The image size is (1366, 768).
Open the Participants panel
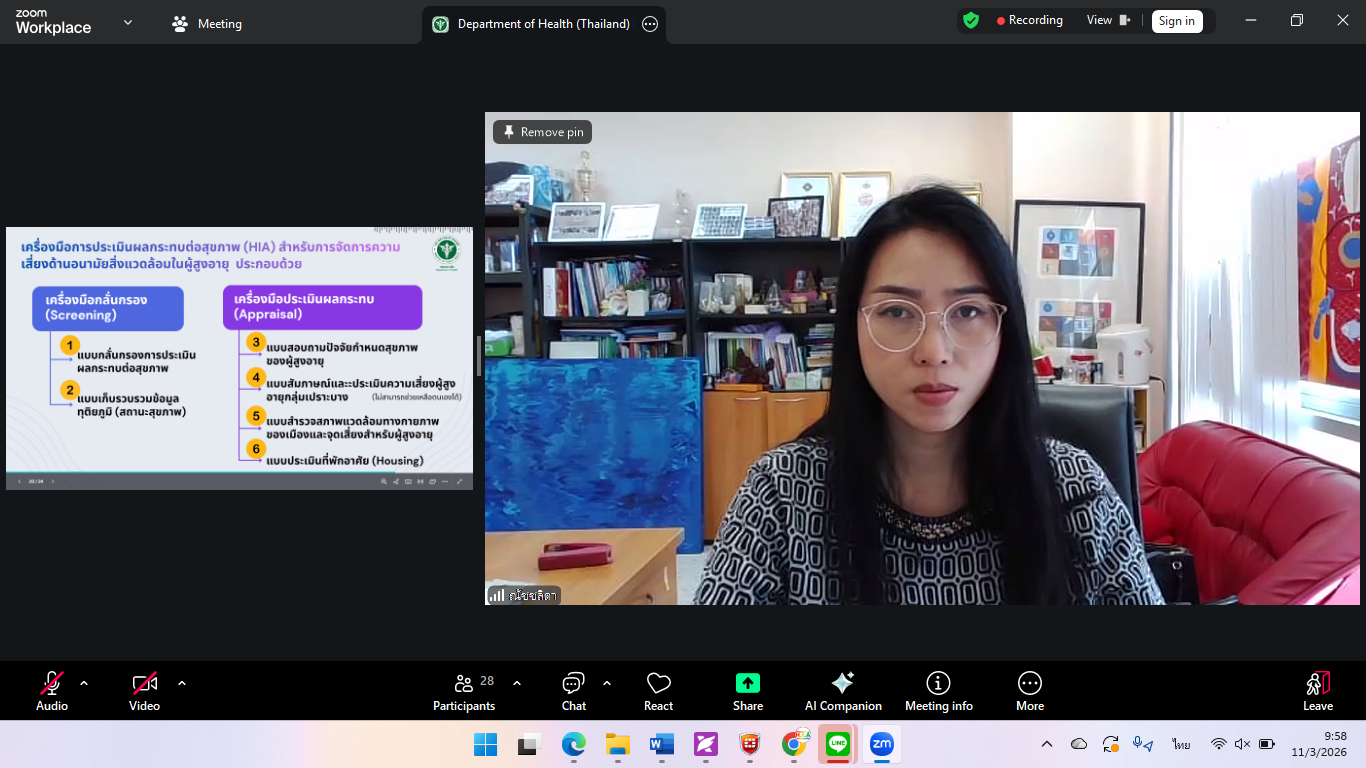(x=464, y=690)
